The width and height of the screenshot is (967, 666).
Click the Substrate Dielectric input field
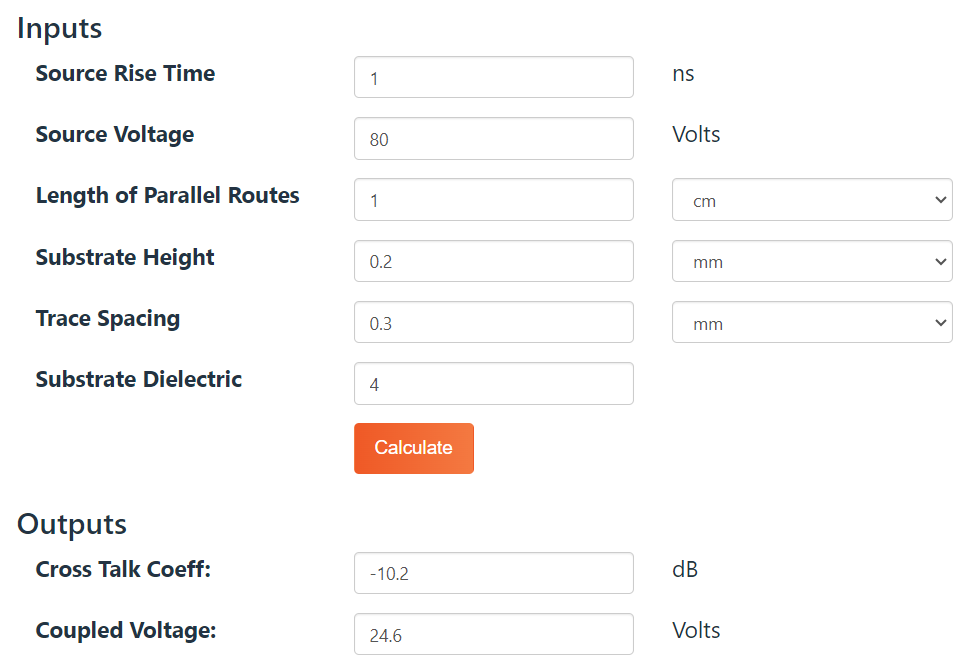[x=493, y=384]
